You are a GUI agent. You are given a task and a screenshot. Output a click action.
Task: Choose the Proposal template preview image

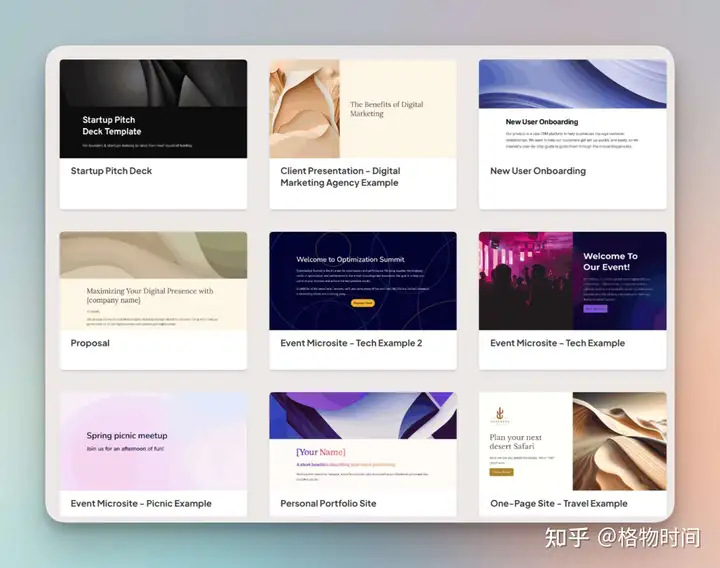[x=153, y=281]
